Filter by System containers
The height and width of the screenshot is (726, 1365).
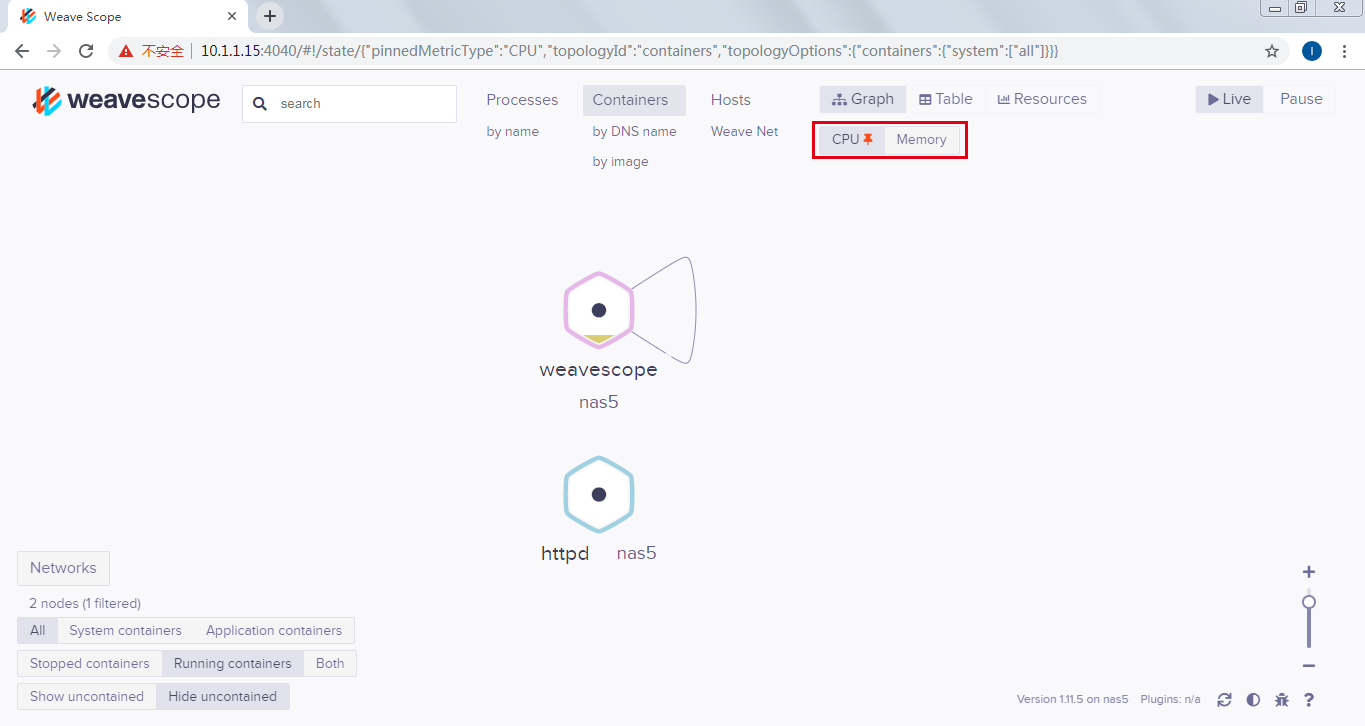[x=125, y=631]
